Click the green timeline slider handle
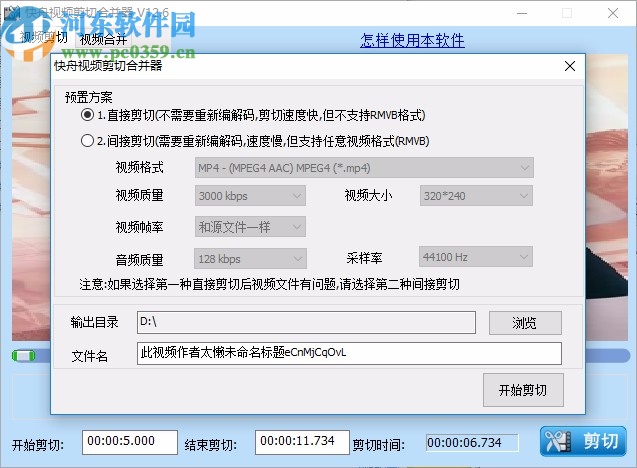637x468 pixels. click(24, 356)
